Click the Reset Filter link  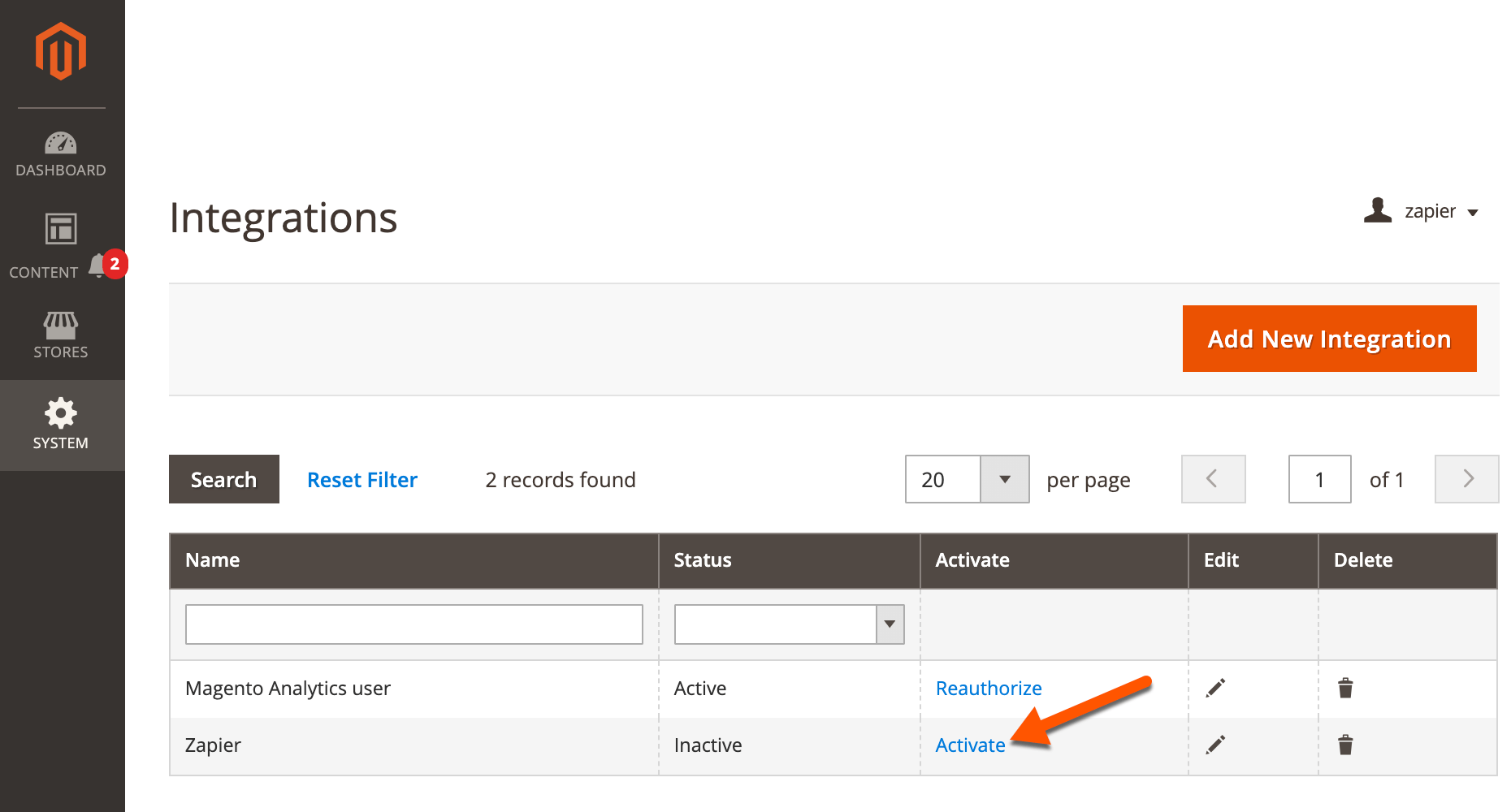[x=362, y=479]
